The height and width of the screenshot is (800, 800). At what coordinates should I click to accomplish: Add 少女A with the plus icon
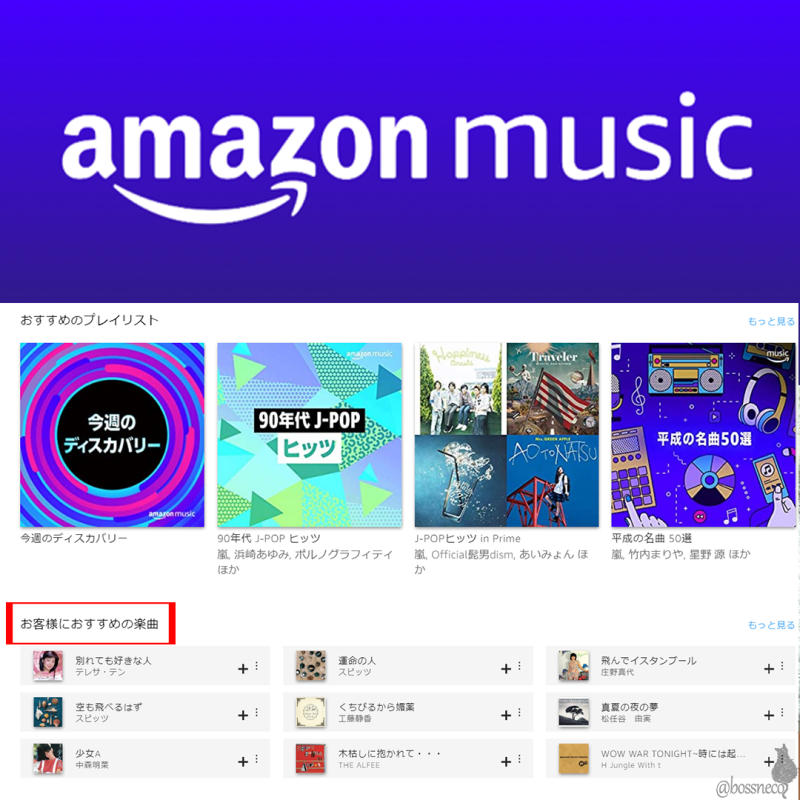point(243,761)
